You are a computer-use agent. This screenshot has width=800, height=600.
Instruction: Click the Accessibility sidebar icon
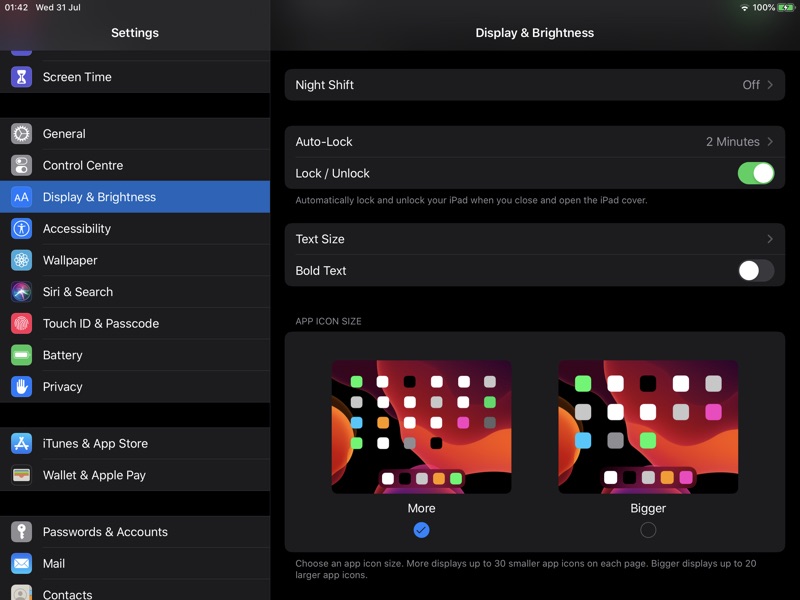tap(20, 228)
